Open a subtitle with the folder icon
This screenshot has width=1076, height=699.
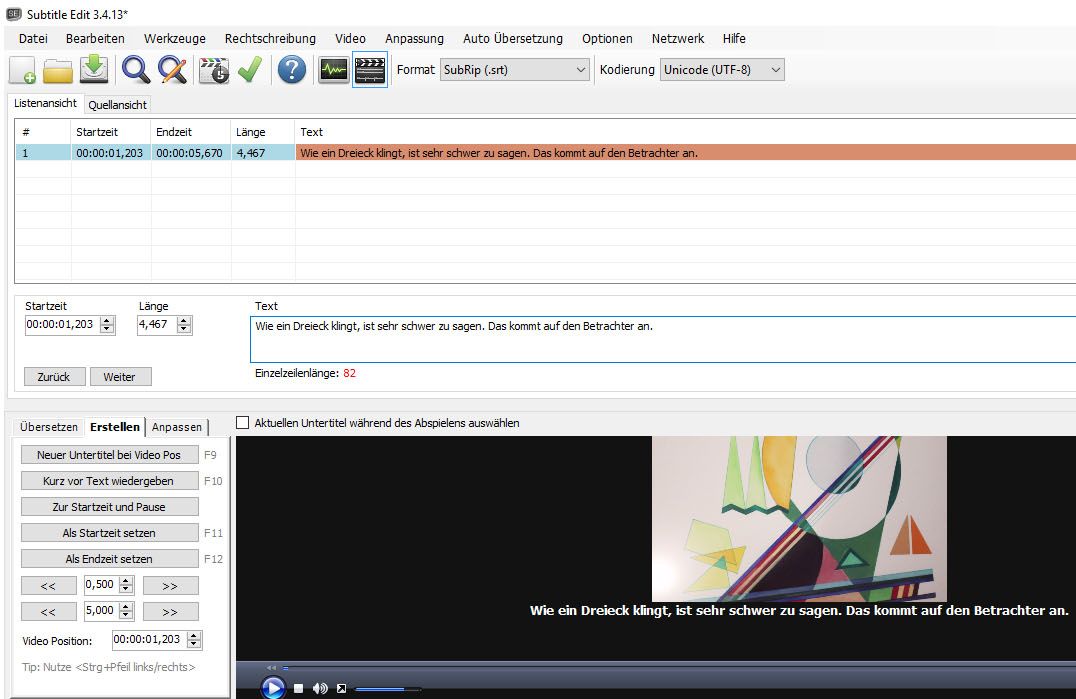click(58, 70)
